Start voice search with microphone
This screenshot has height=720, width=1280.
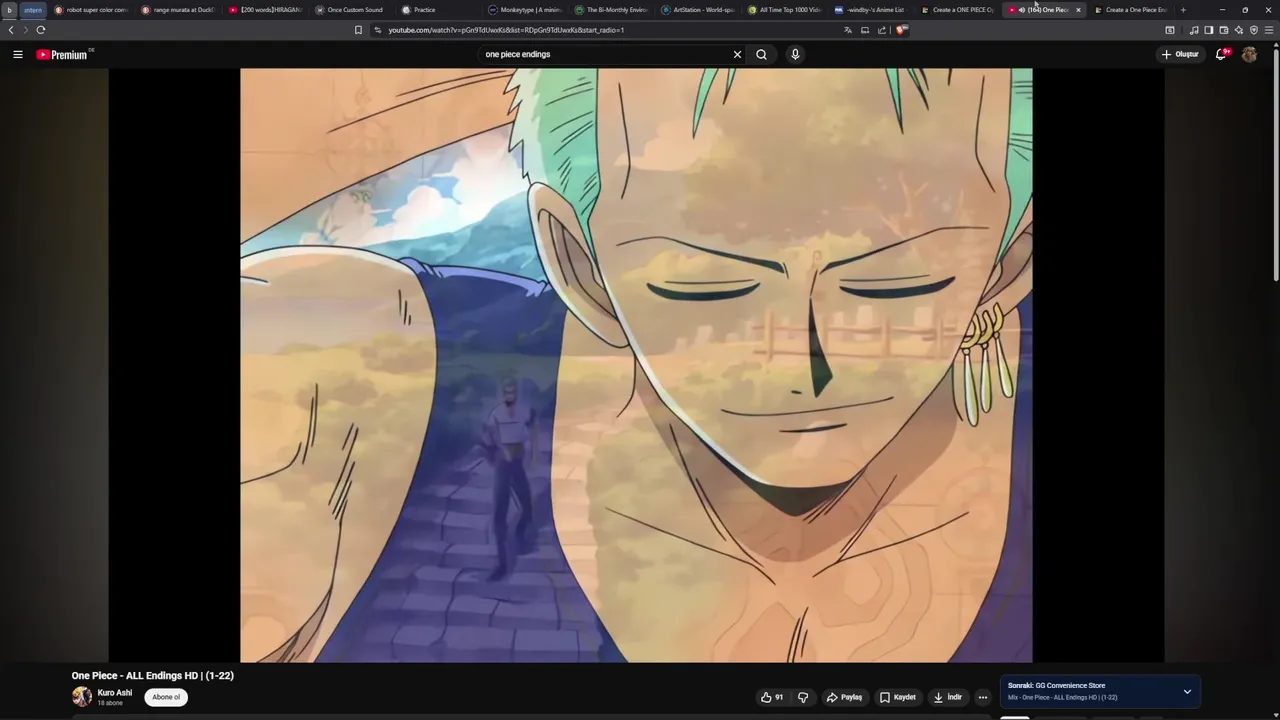coord(795,54)
